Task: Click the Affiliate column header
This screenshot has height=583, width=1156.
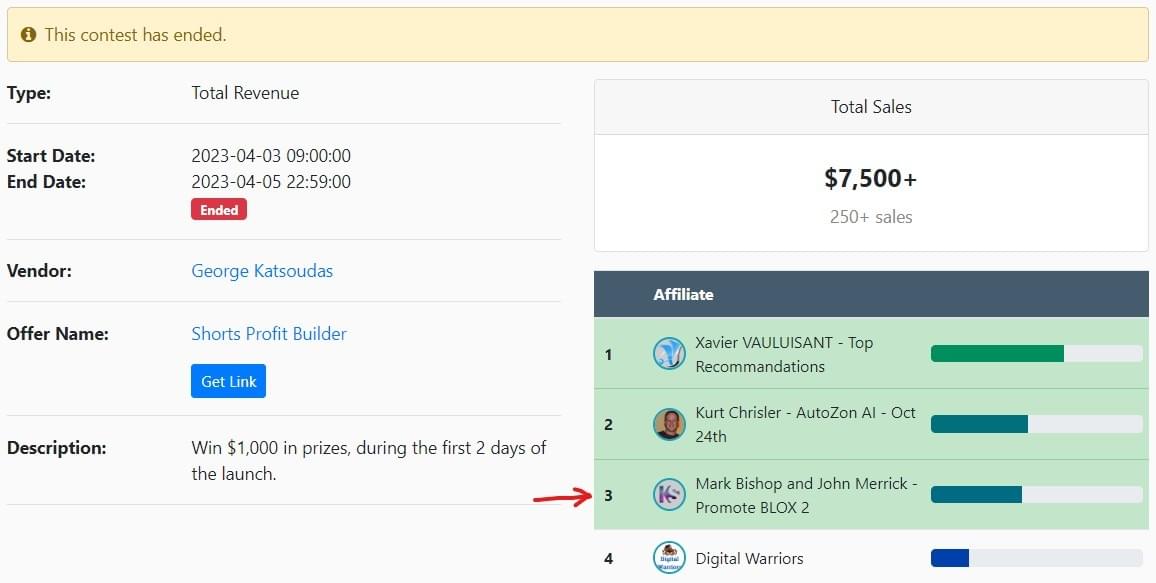Action: pyautogui.click(x=684, y=294)
